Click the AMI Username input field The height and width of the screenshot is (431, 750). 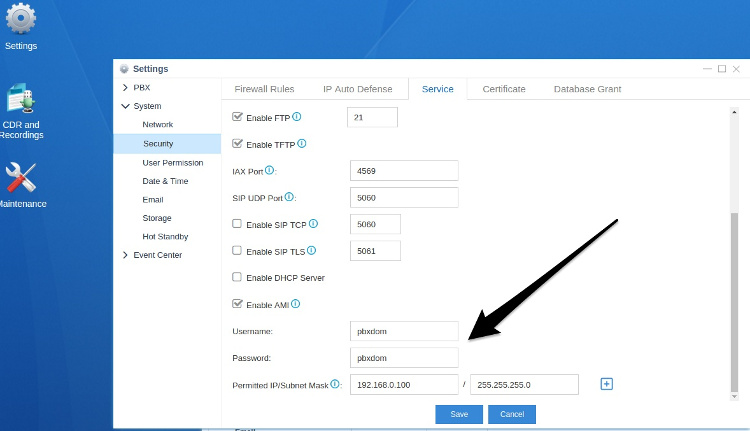tap(404, 330)
